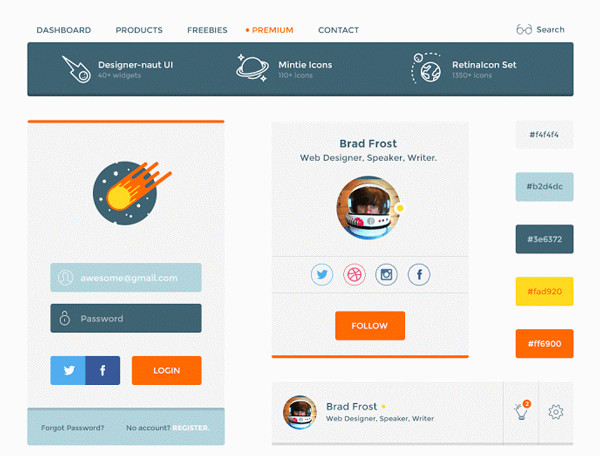Click the Forgot Password link
The image size is (600, 456).
(x=72, y=428)
